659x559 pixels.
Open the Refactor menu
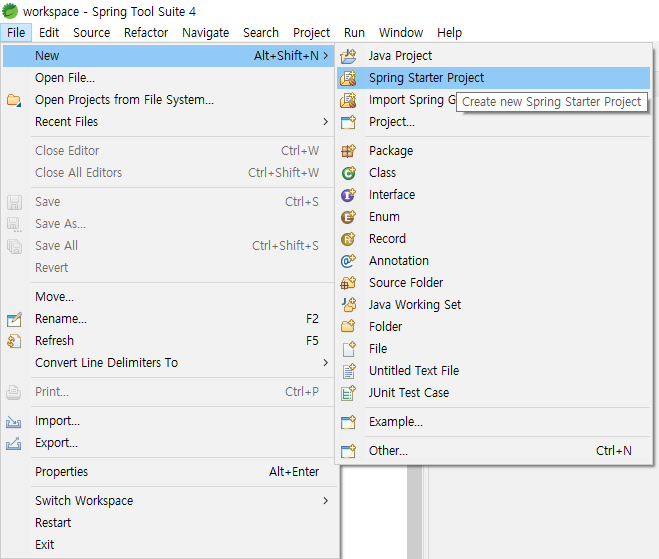click(x=146, y=33)
